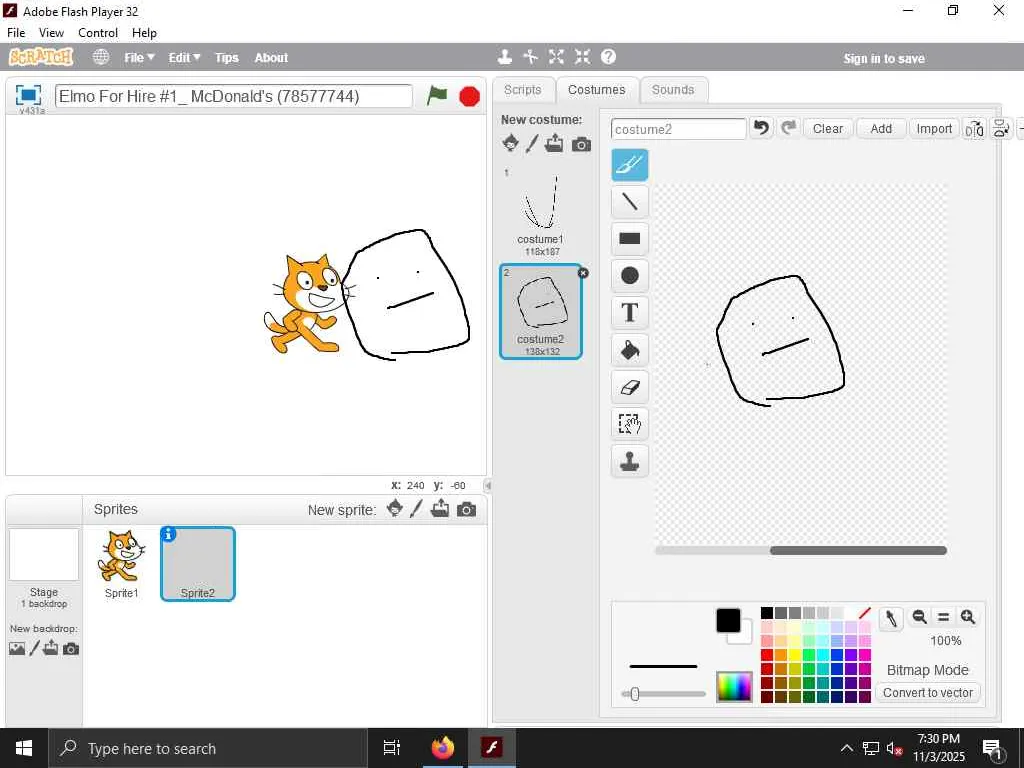Viewport: 1024px width, 768px height.
Task: Open Sprite2 info panel
Action: [x=168, y=534]
